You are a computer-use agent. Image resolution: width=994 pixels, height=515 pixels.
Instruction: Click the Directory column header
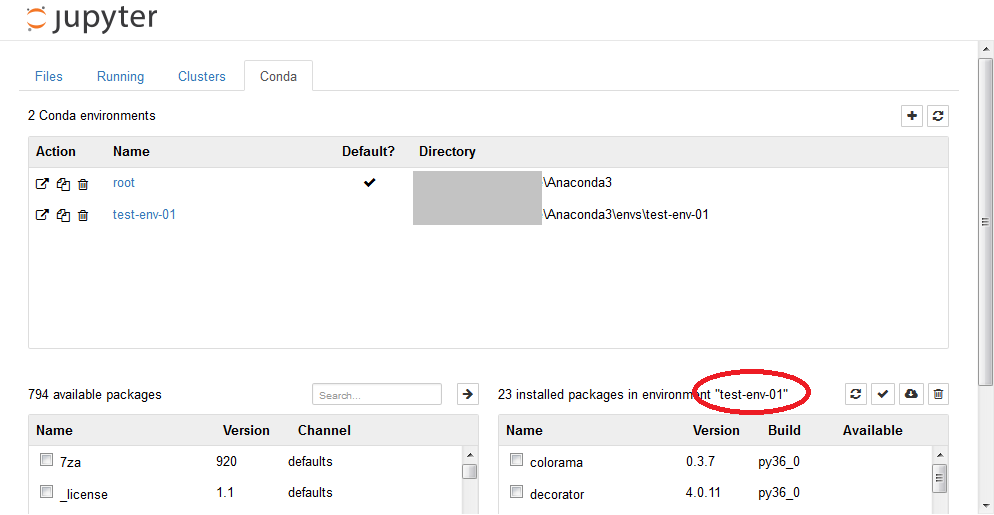point(447,152)
